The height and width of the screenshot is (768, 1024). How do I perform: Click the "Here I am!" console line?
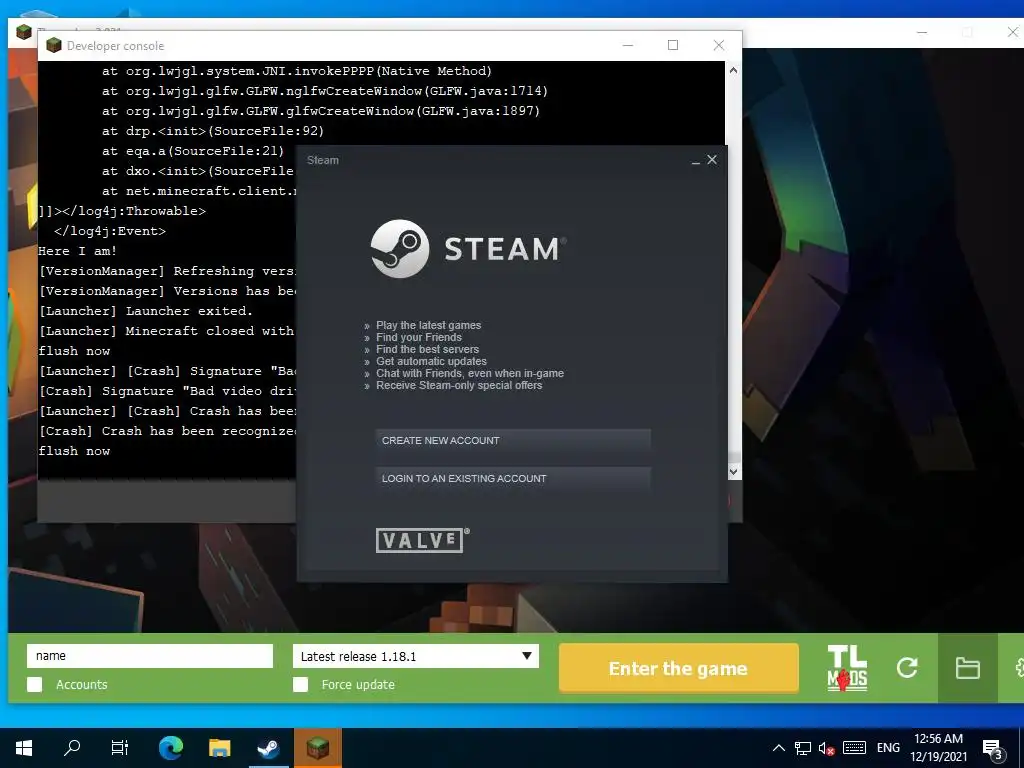[x=78, y=251]
